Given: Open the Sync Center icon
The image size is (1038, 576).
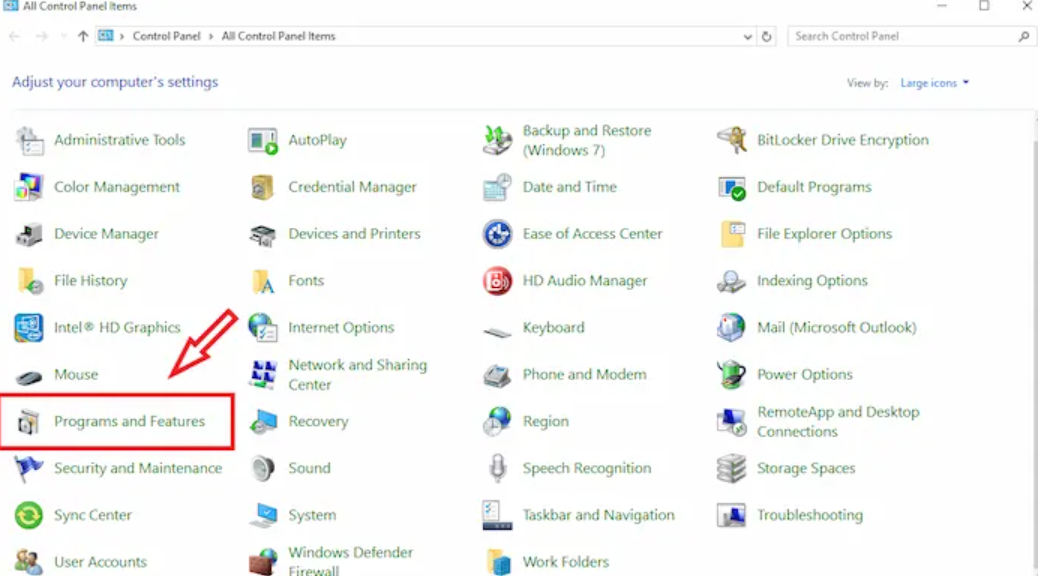Looking at the screenshot, I should click(x=29, y=516).
